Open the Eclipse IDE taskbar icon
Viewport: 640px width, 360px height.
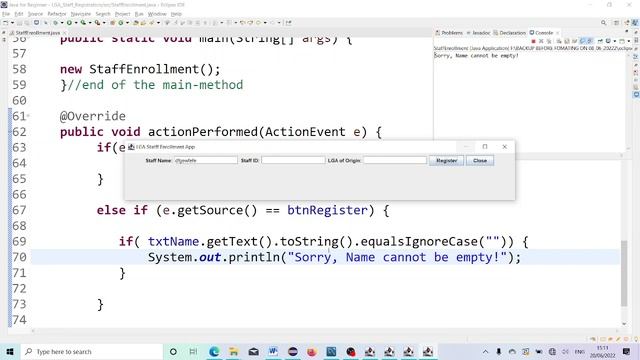tap(293, 351)
